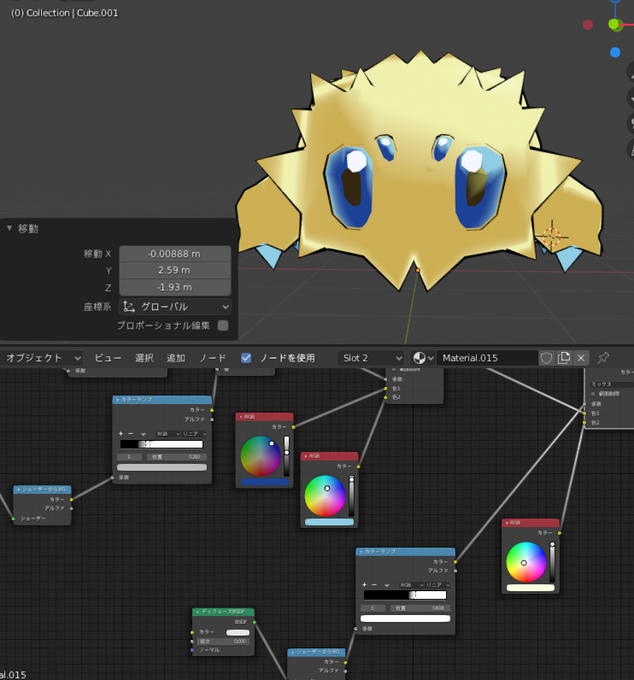Collapse the lower カラーランプ node
Screen dimensions: 634x680
361,552
